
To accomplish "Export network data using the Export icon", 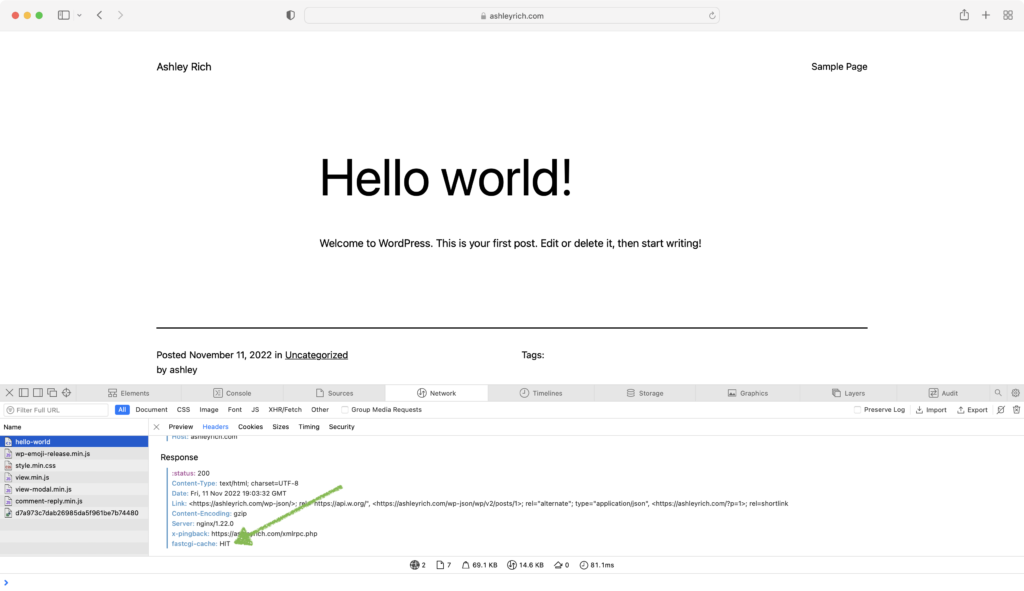I will click(972, 410).
